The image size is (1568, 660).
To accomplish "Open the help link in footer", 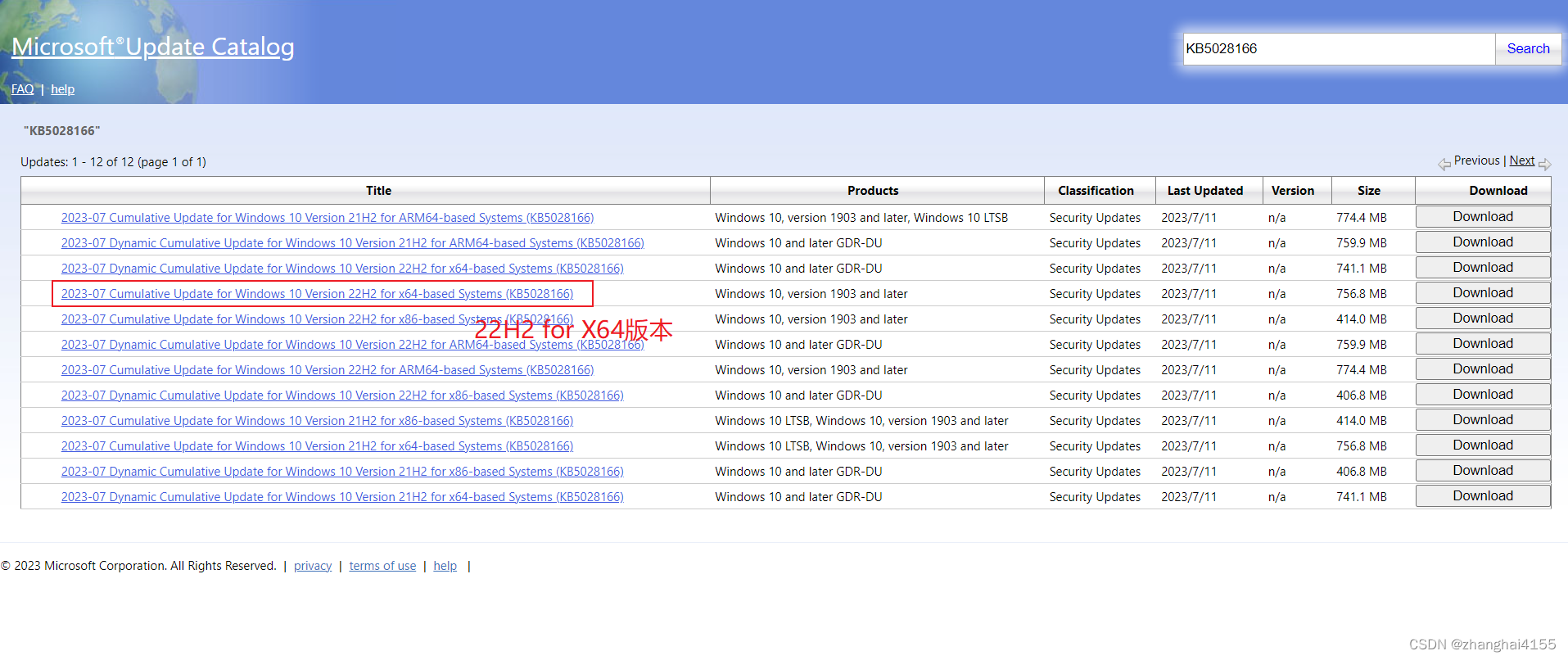I will pyautogui.click(x=445, y=566).
